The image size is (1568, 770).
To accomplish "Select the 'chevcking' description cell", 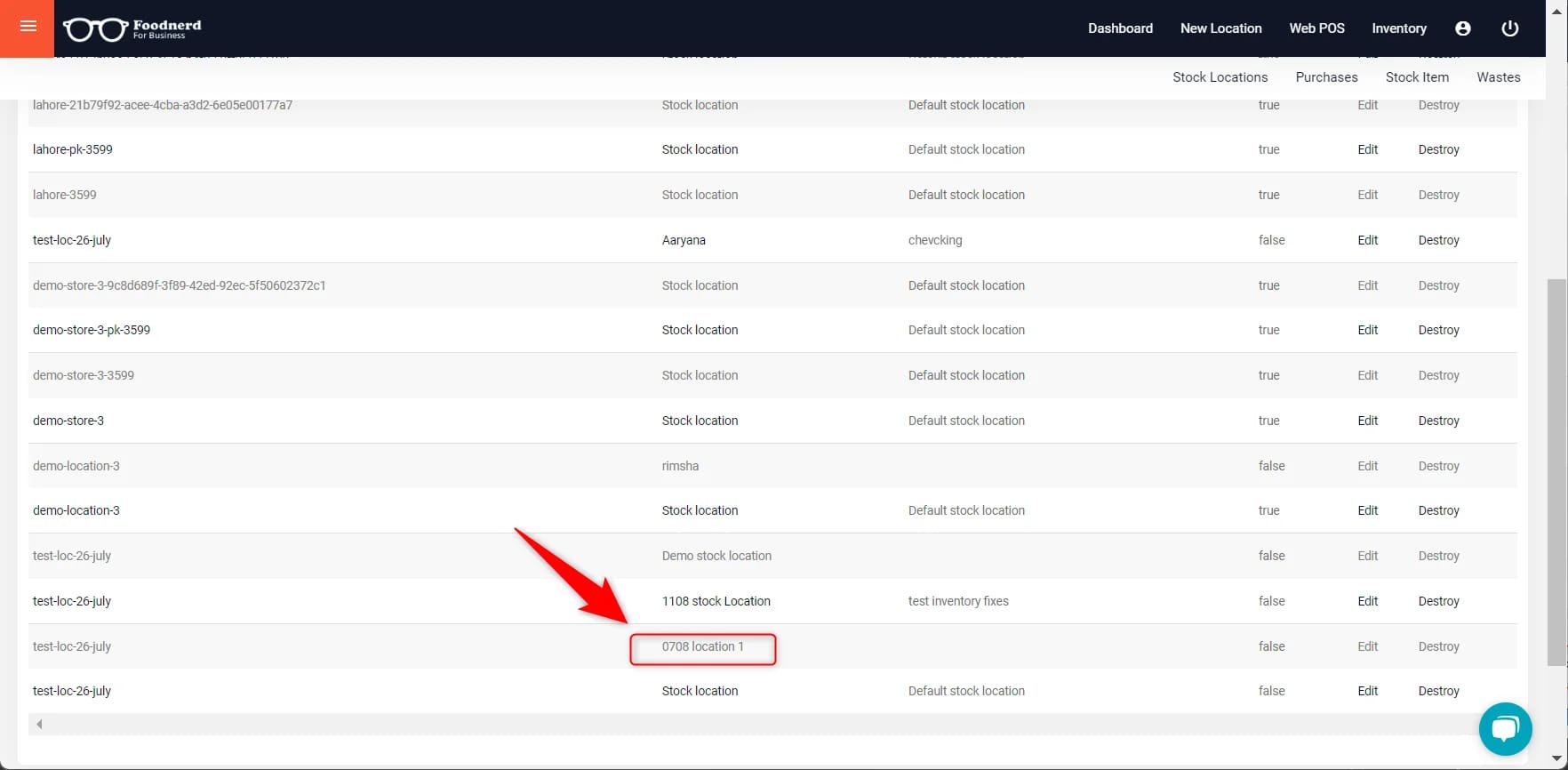I will tap(935, 240).
